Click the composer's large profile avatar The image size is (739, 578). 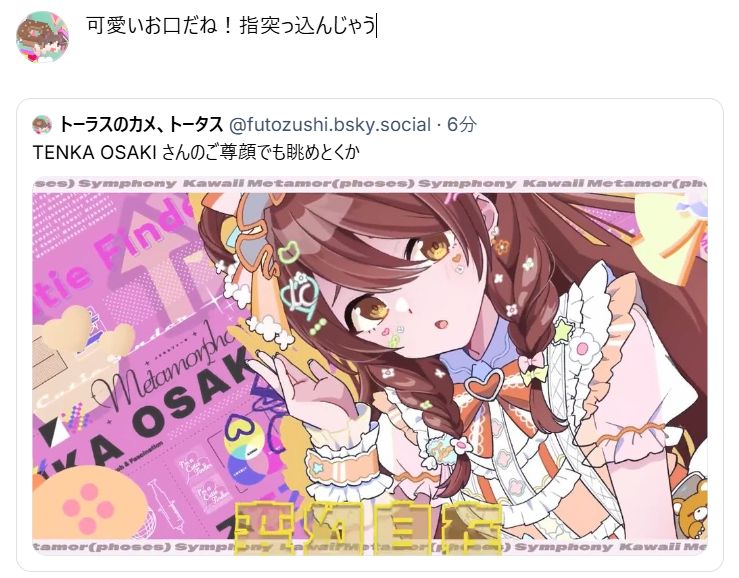42,37
